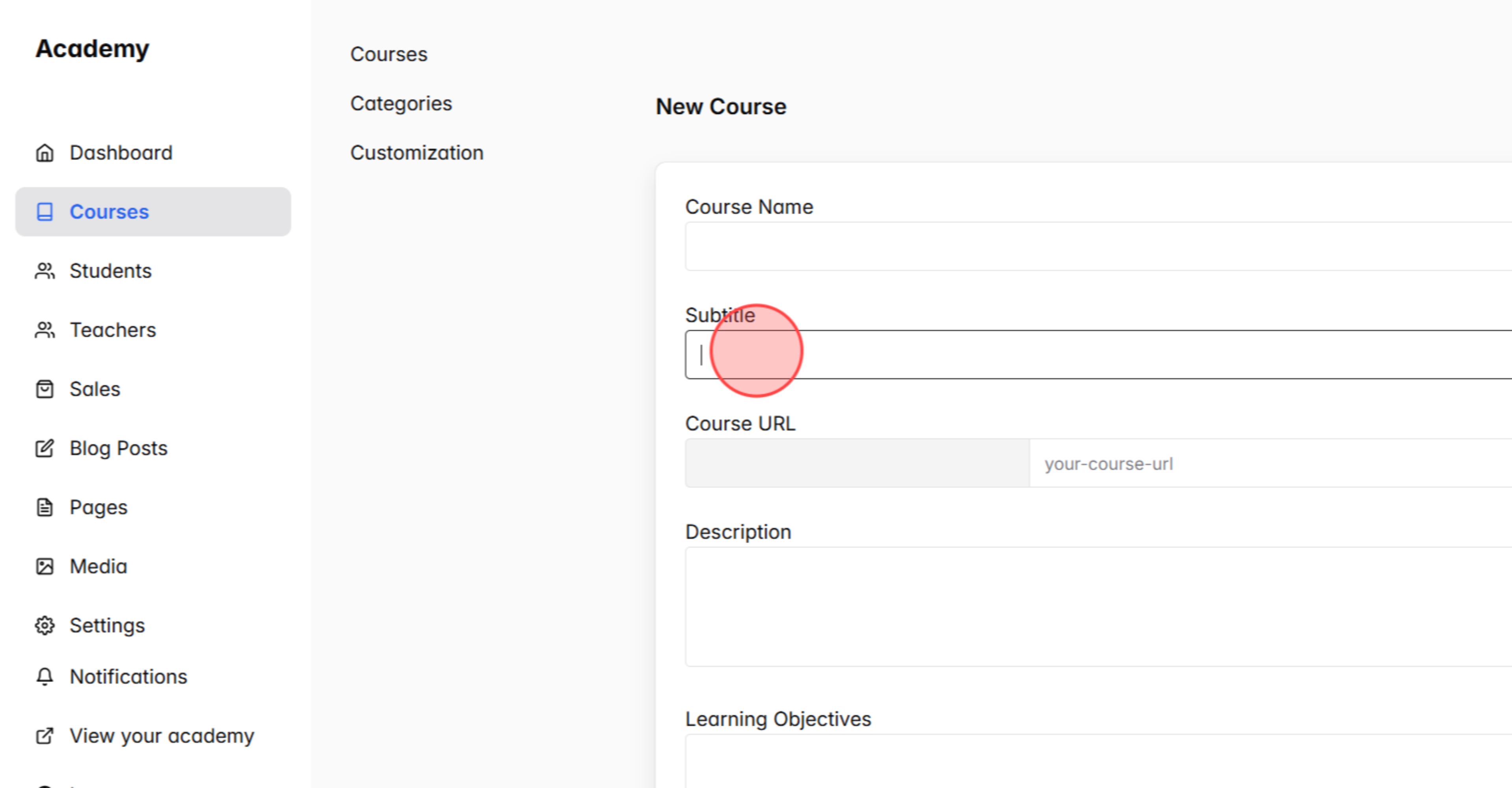Select the Students people icon

[45, 271]
